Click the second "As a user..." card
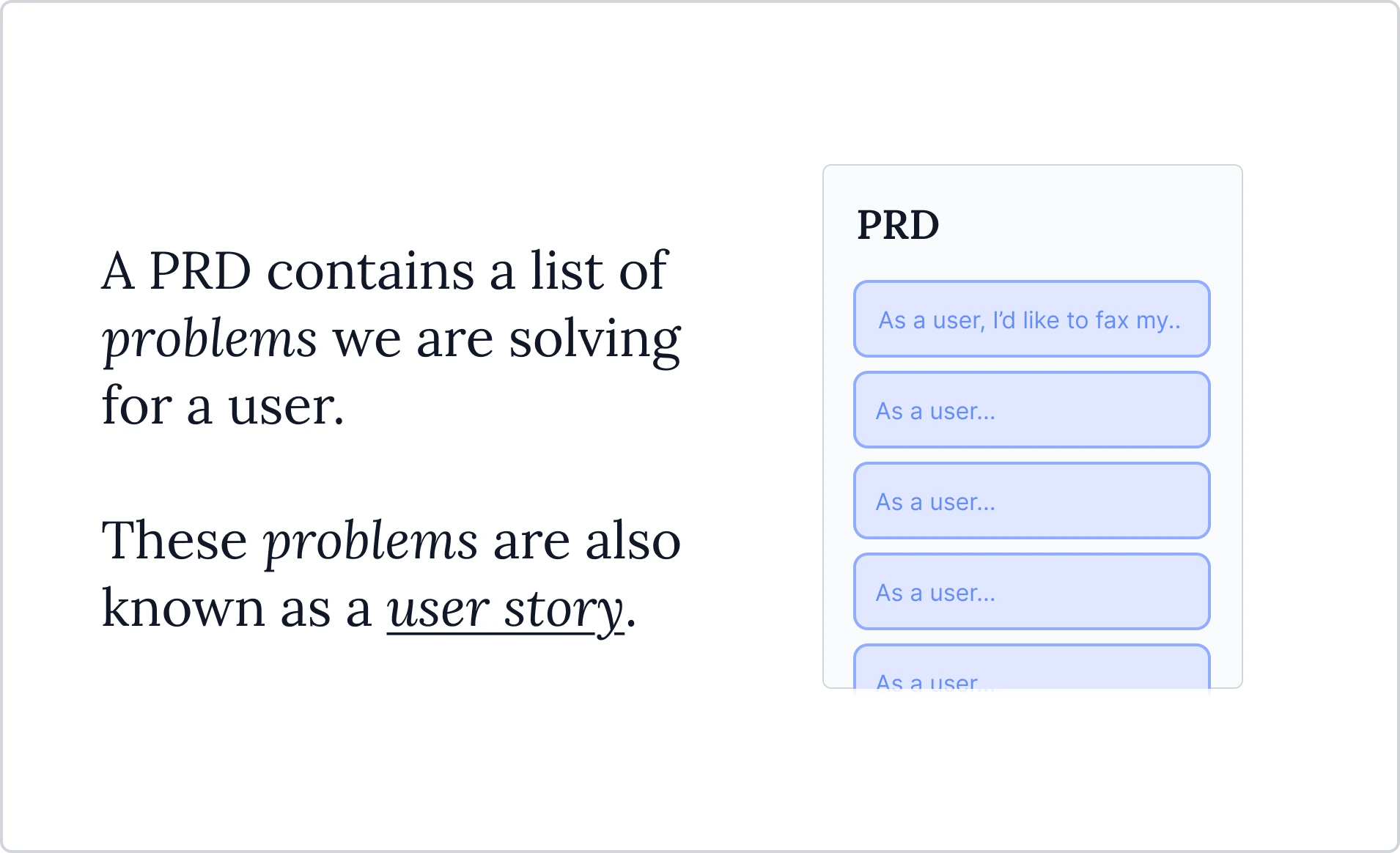The height and width of the screenshot is (853, 1400). click(1031, 410)
